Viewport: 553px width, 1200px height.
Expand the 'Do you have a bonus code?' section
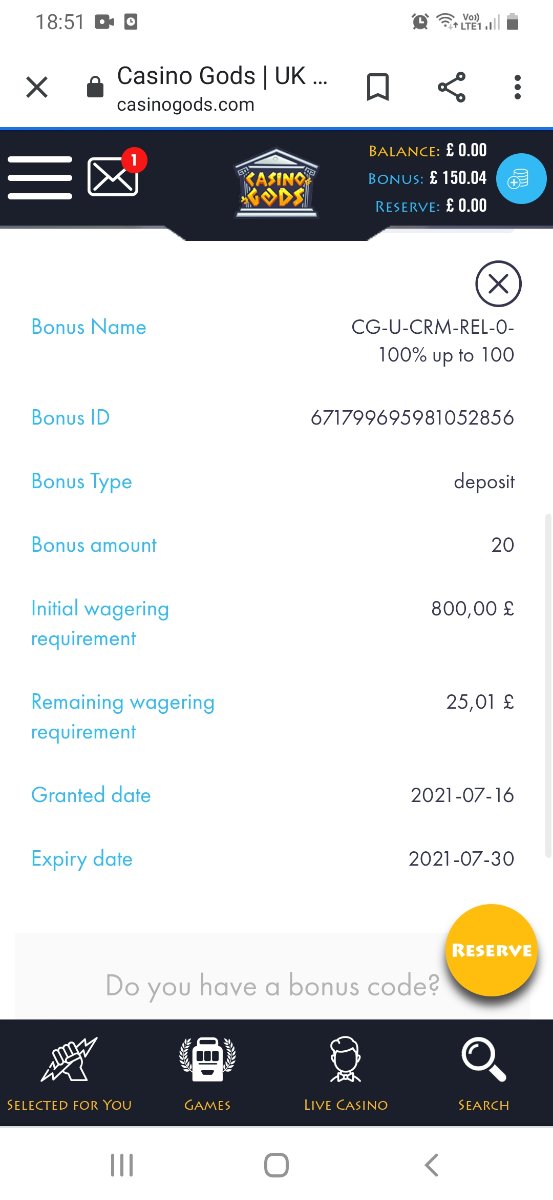pyautogui.click(x=272, y=986)
